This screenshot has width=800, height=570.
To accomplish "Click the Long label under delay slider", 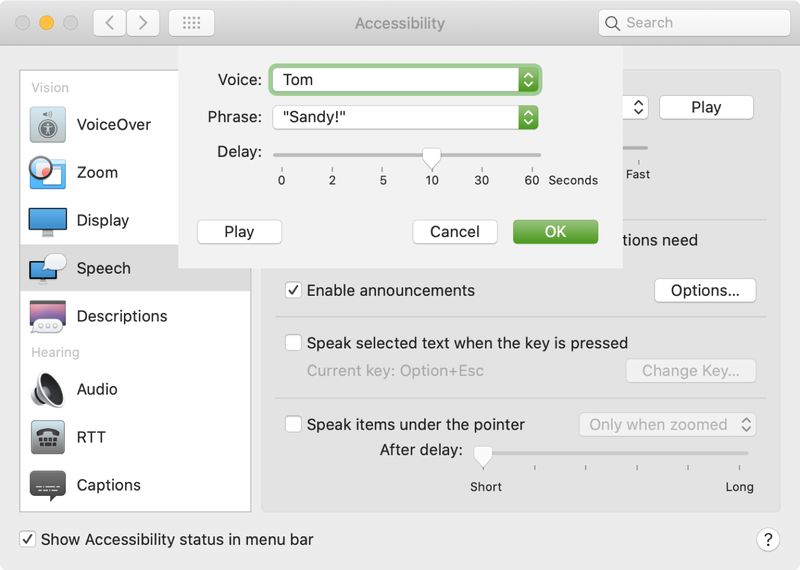I will [x=739, y=487].
